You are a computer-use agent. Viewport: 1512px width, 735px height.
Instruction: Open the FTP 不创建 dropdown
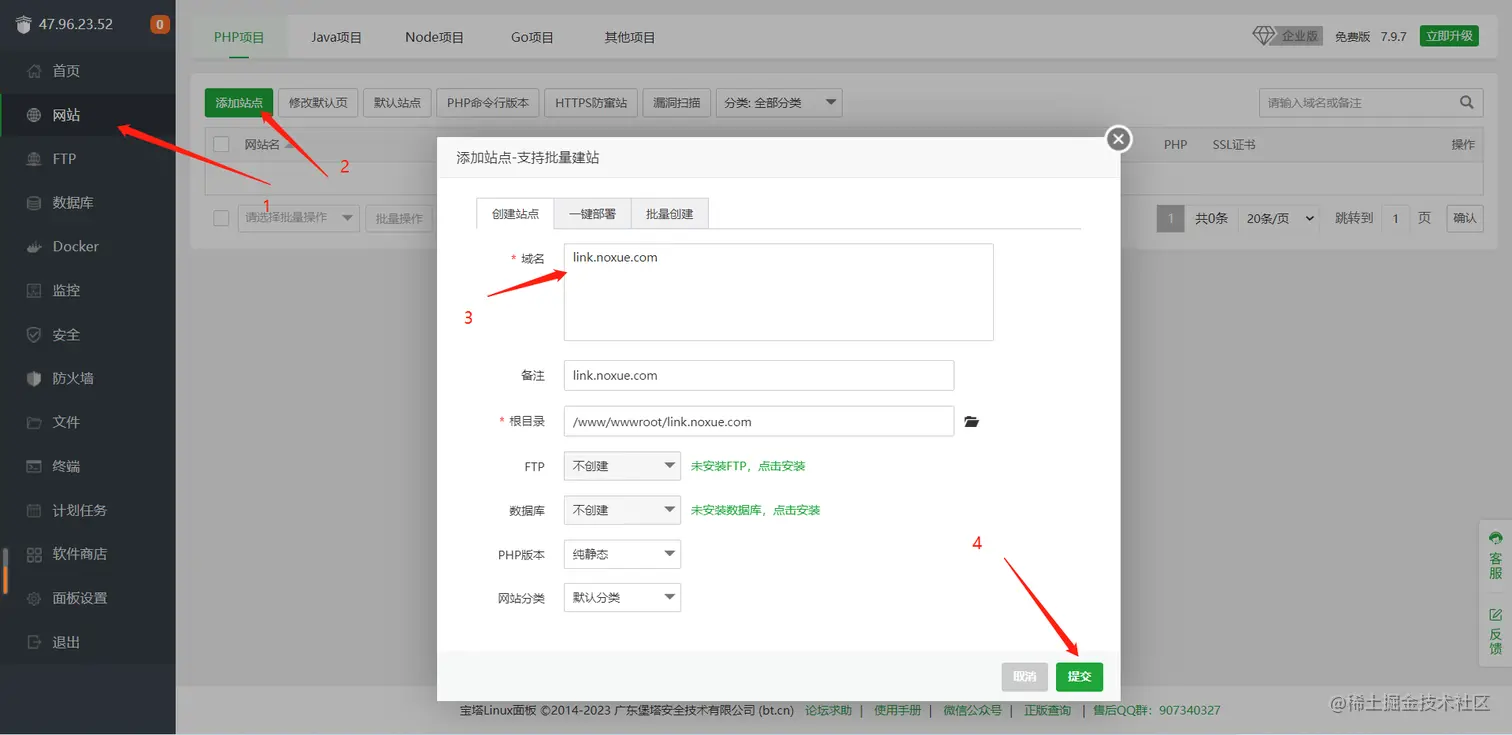tap(622, 466)
